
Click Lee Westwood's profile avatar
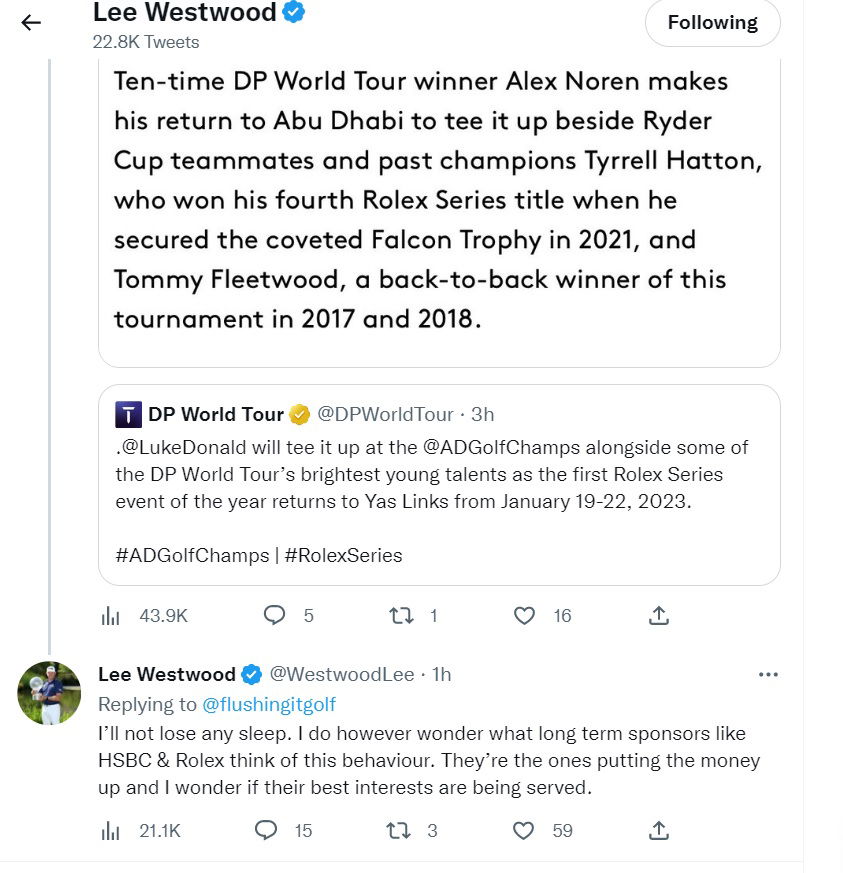point(49,693)
